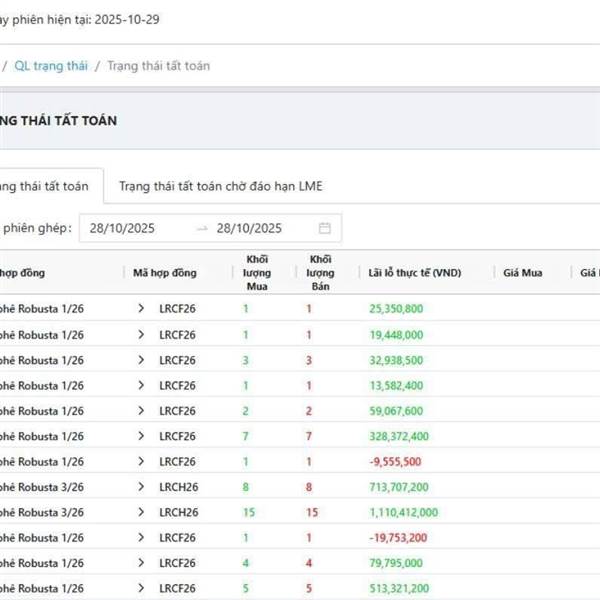Expand the row with profit 513,321,200
This screenshot has height=600, width=600.
[141, 588]
